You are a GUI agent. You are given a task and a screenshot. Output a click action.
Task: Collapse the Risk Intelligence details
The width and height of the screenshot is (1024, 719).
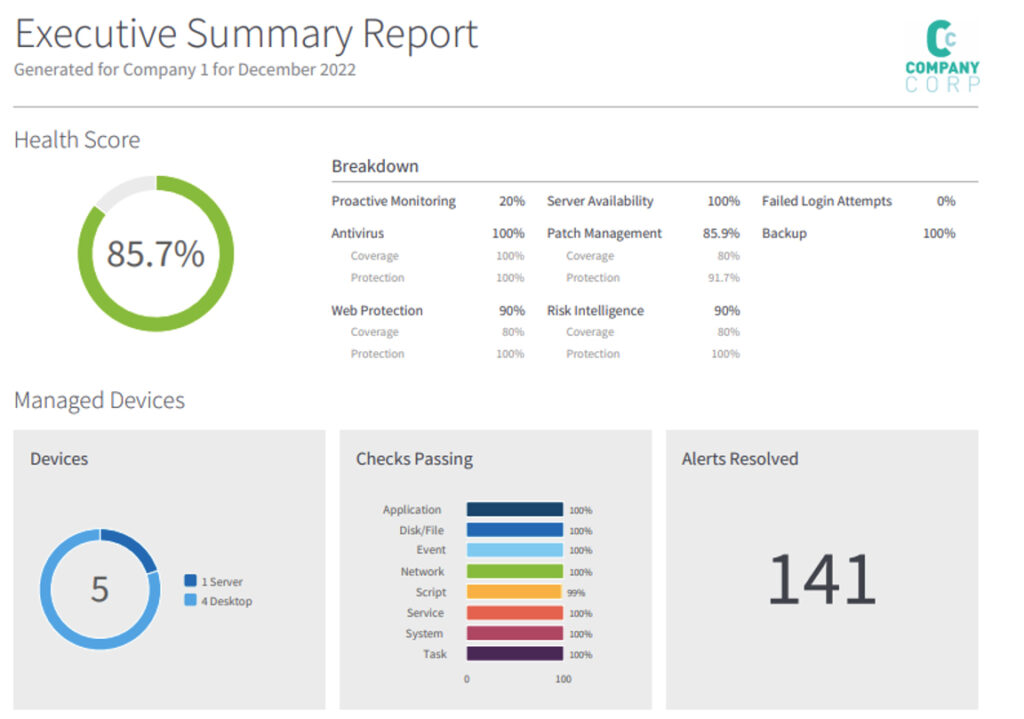tap(594, 310)
